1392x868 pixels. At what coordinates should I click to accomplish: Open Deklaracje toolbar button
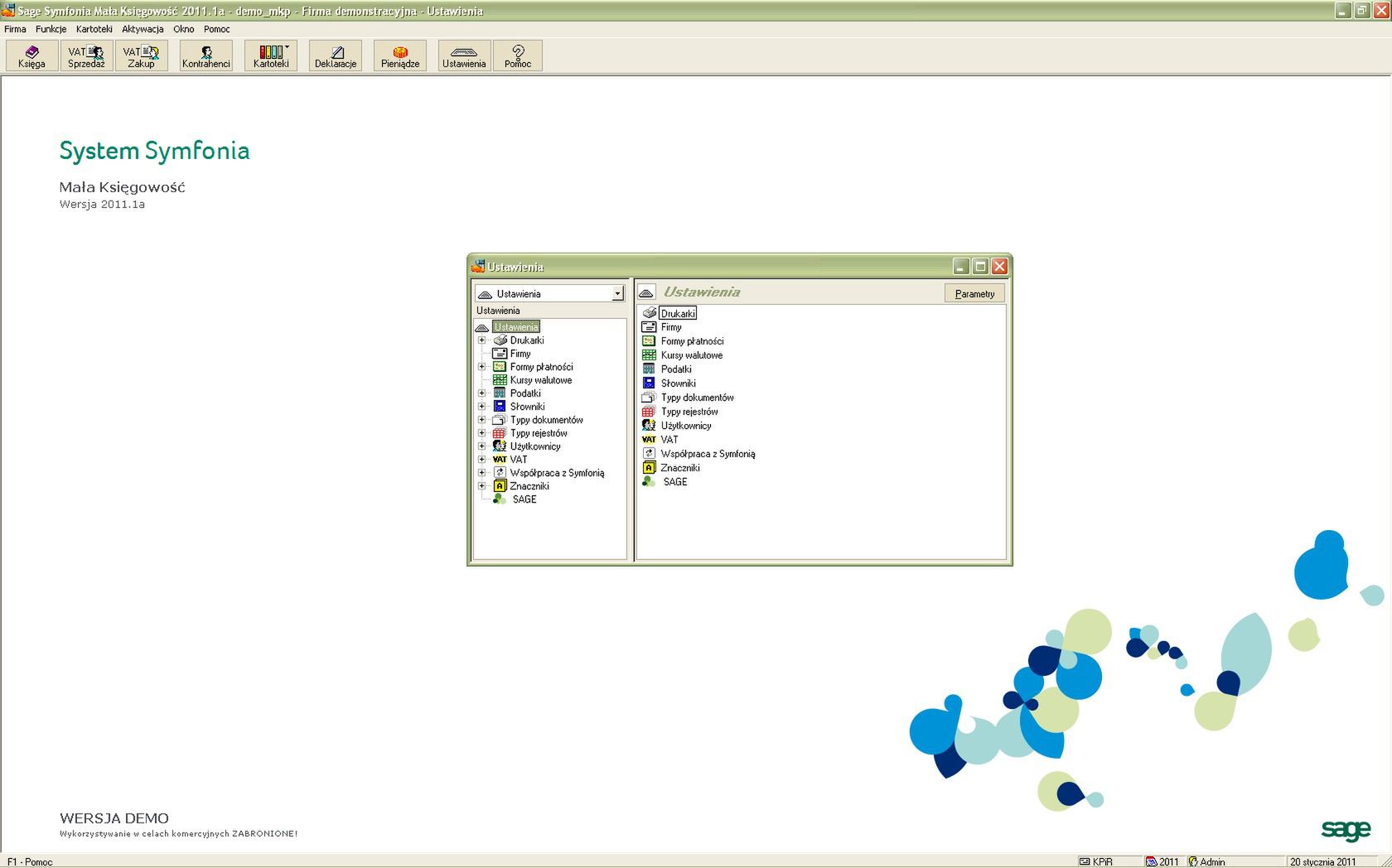point(336,55)
